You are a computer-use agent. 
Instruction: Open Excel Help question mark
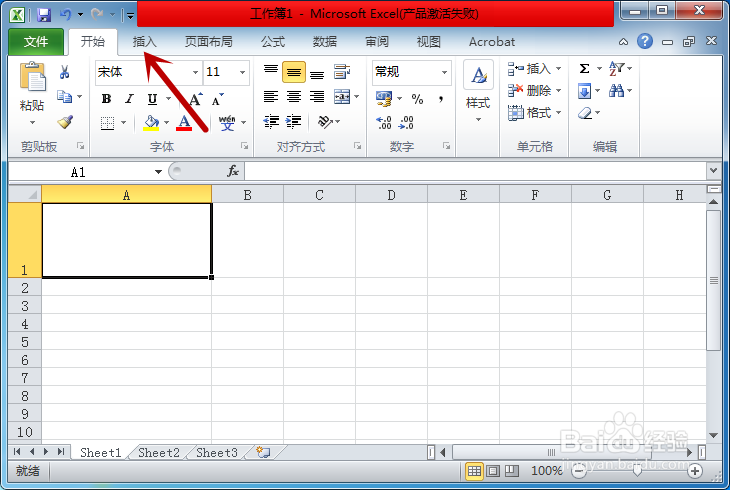pyautogui.click(x=645, y=41)
